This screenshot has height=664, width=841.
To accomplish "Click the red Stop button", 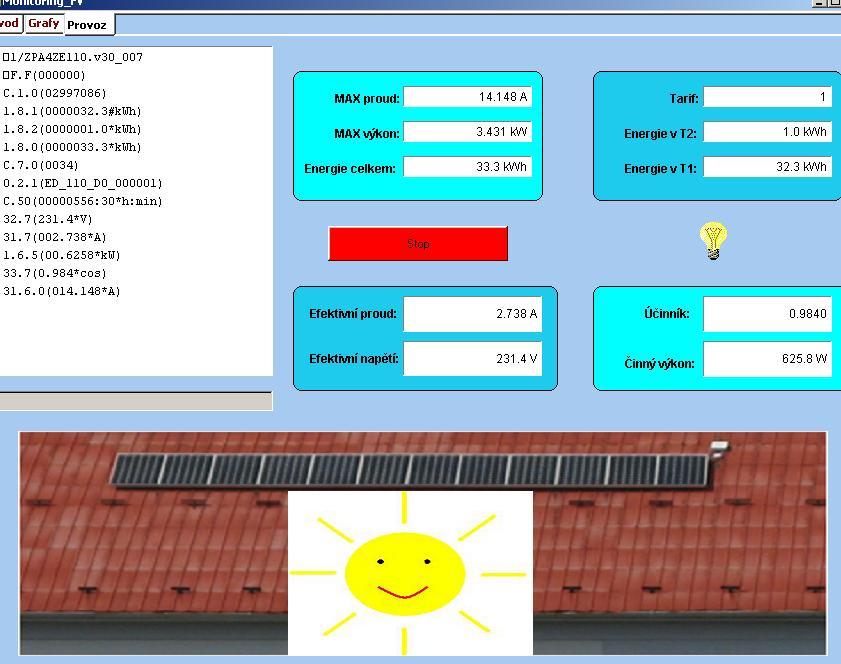I will pyautogui.click(x=418, y=244).
